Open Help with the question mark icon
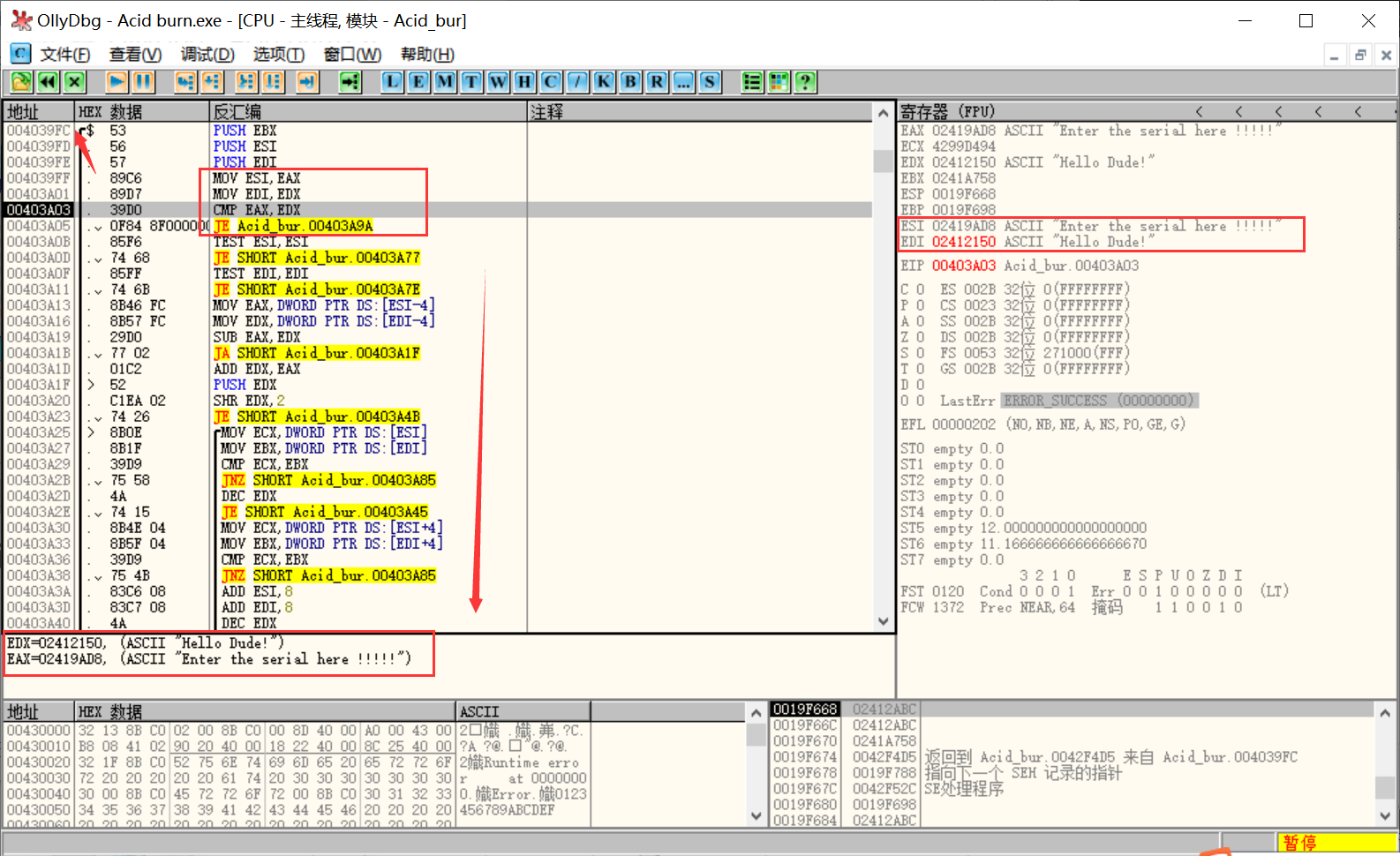 [x=805, y=82]
